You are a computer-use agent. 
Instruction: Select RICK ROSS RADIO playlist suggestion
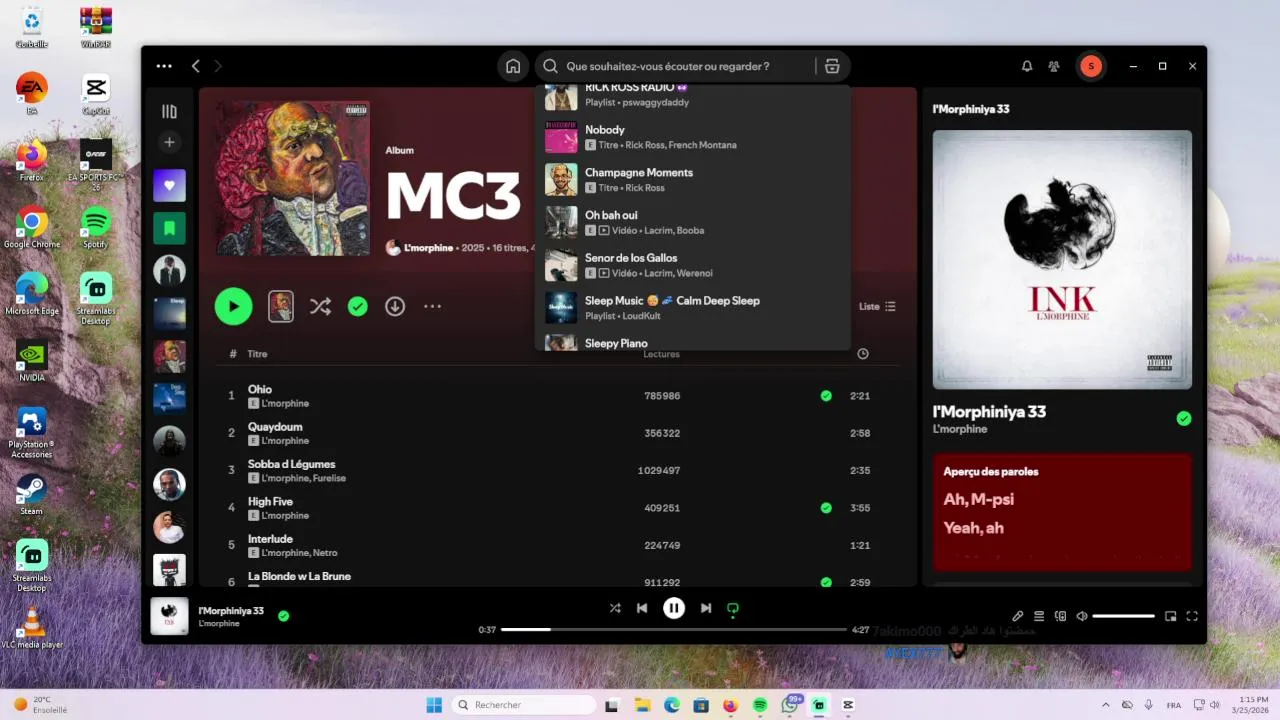click(693, 97)
